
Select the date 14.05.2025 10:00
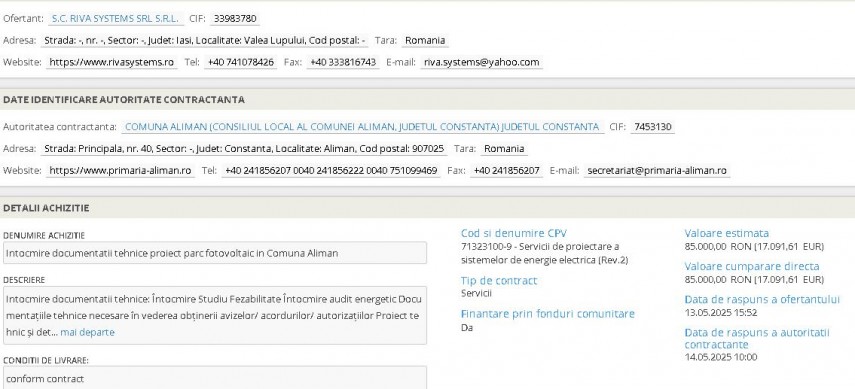(721, 357)
